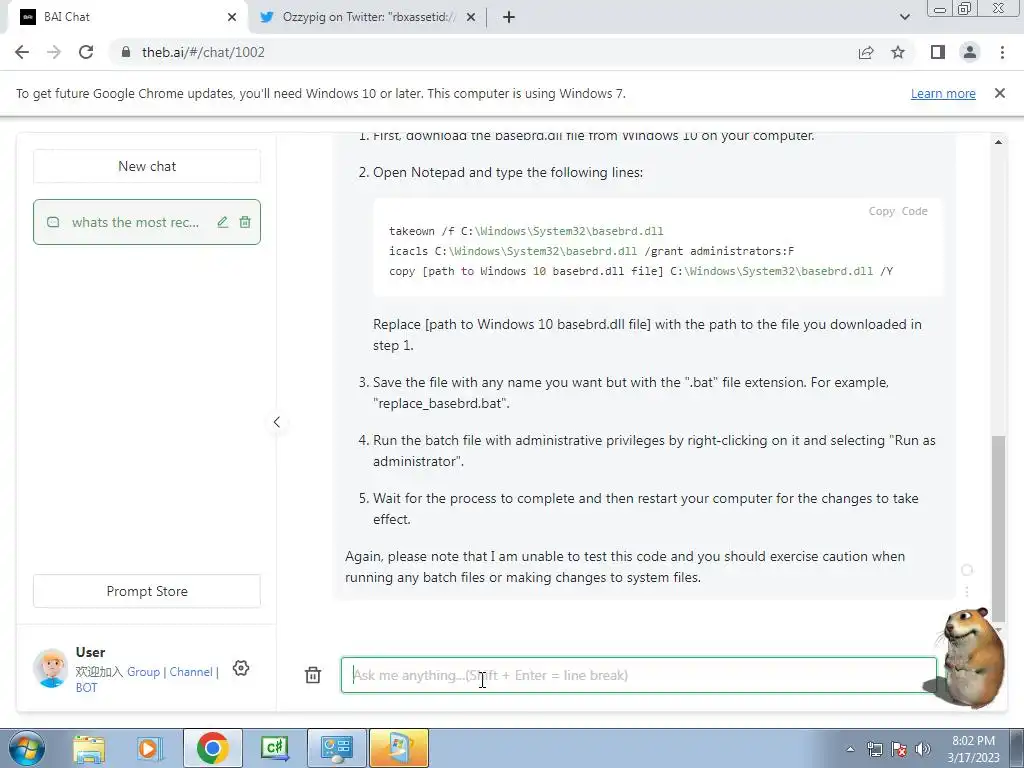Go forward in browser history
The image size is (1024, 768).
54,52
